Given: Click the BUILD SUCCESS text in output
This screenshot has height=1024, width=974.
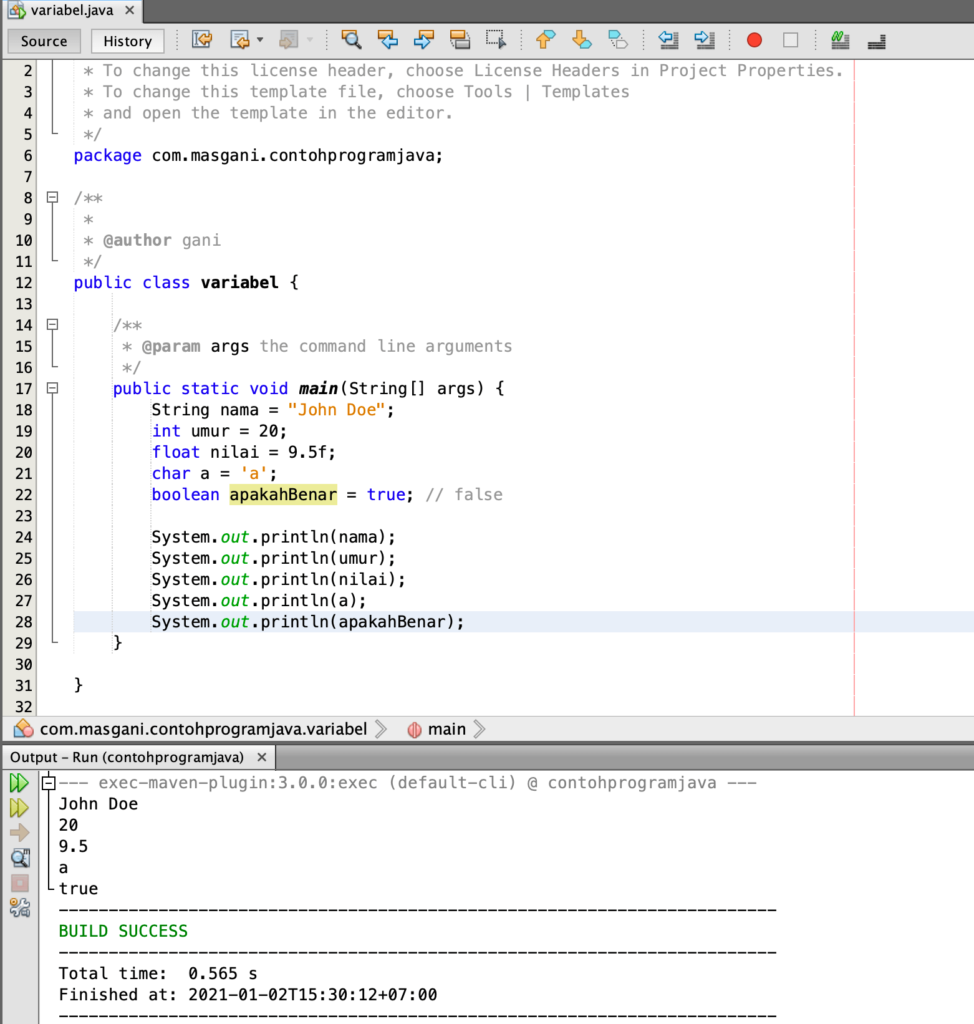Looking at the screenshot, I should pyautogui.click(x=123, y=931).
